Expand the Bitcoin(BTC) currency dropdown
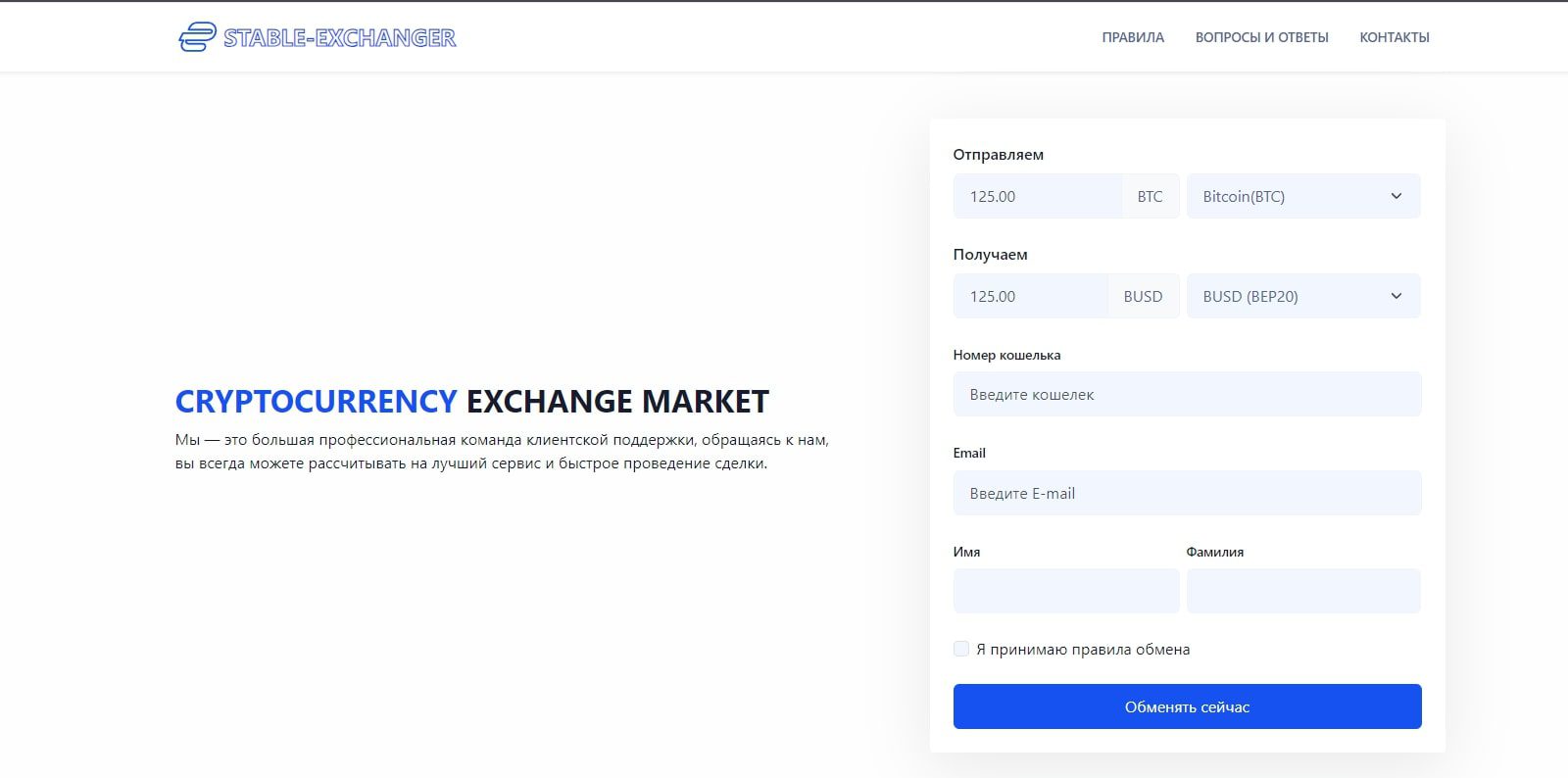 pyautogui.click(x=1302, y=196)
